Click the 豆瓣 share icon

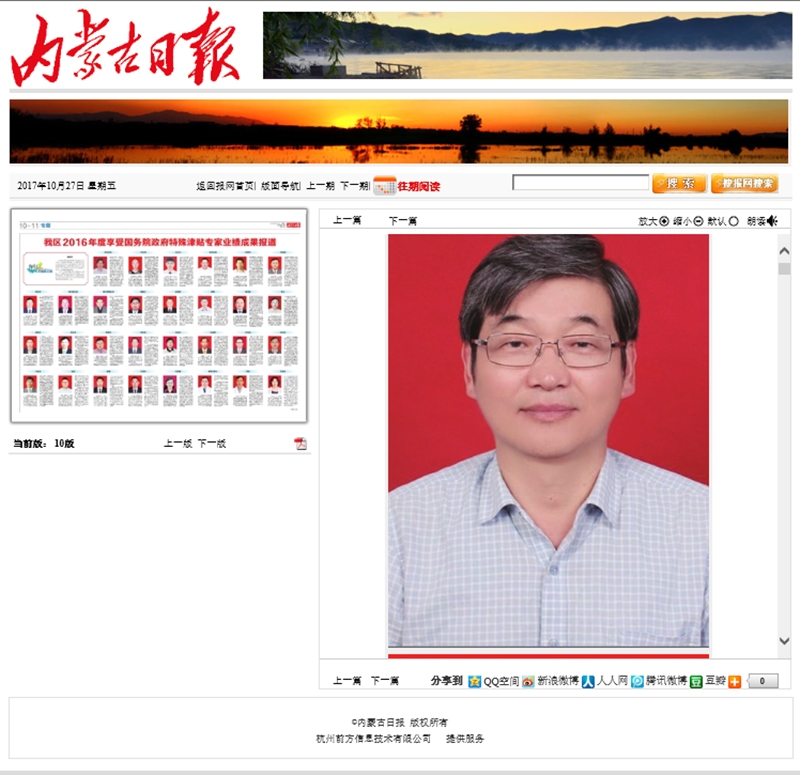click(696, 681)
